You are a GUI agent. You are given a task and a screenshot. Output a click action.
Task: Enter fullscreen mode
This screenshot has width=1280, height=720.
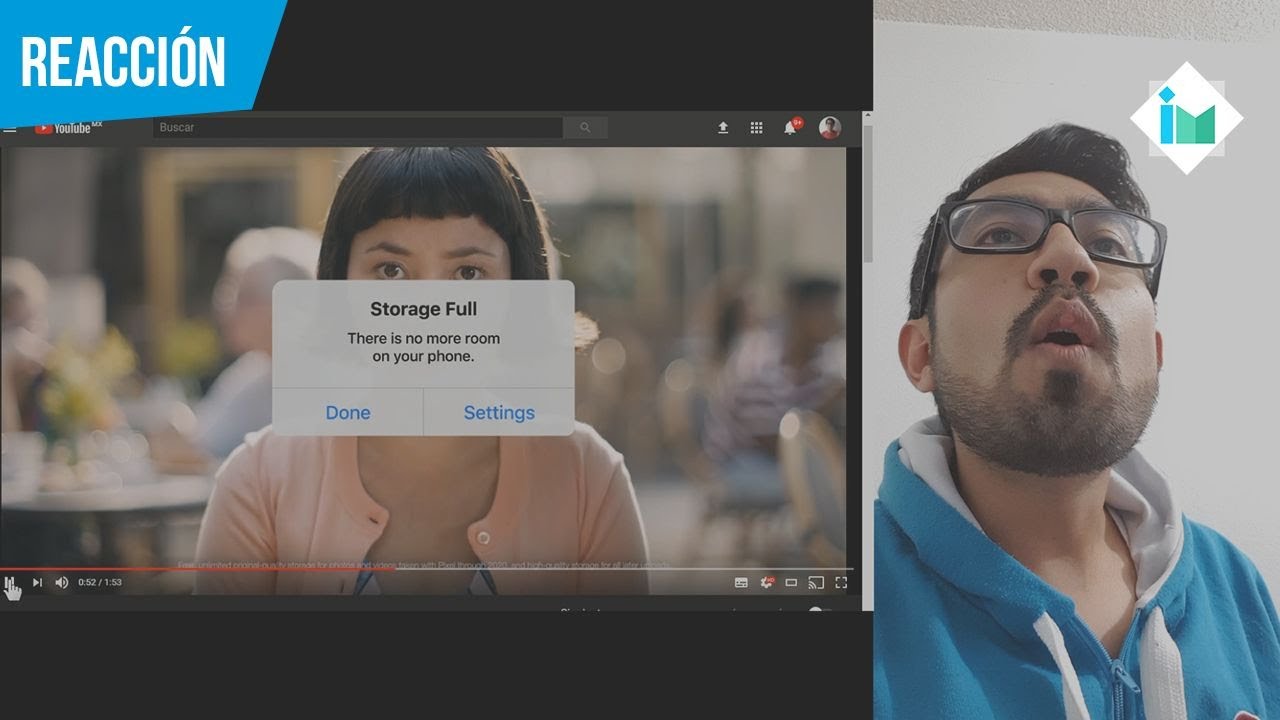tap(841, 582)
